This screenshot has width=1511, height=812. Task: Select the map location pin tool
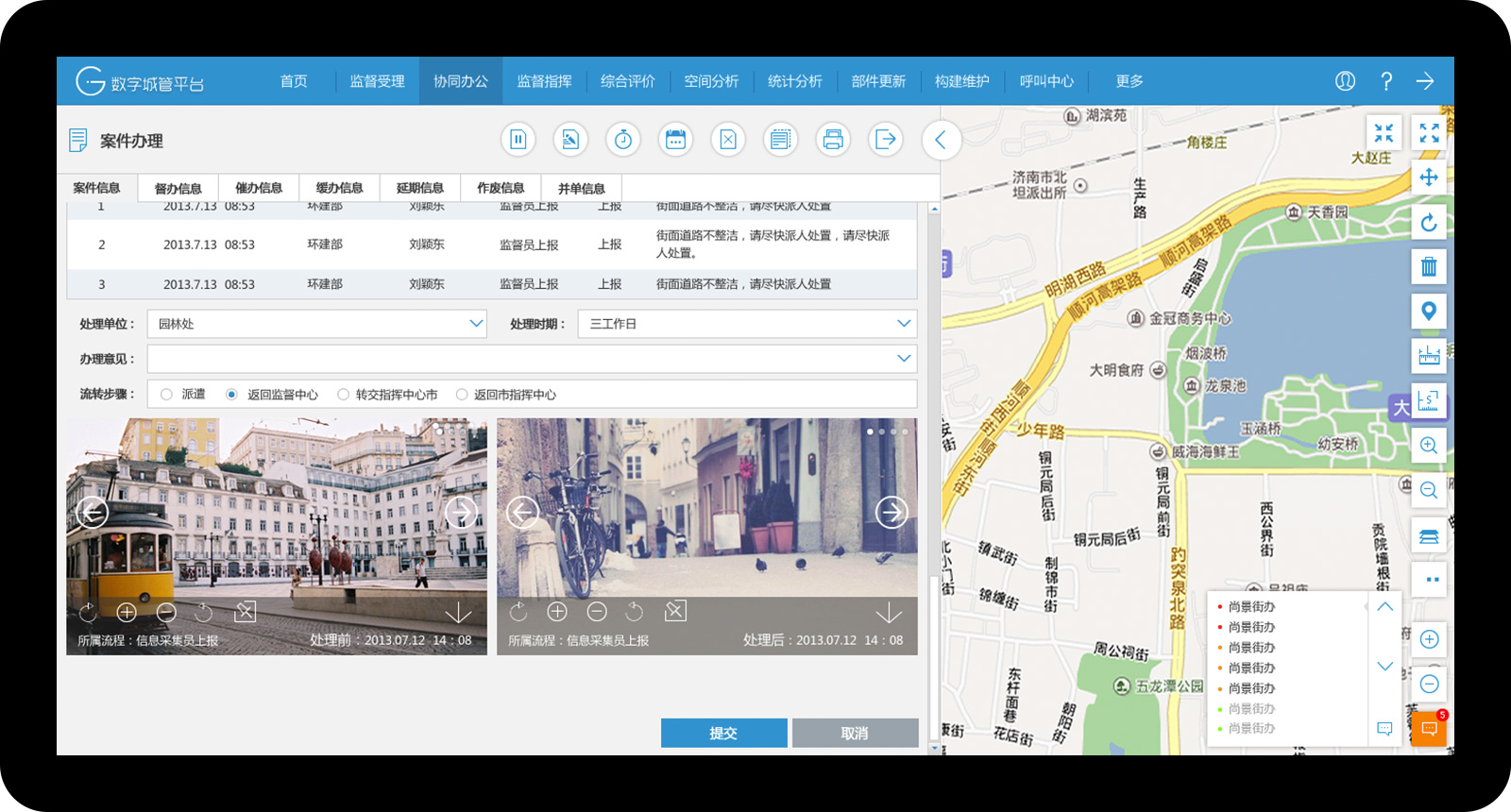tap(1429, 311)
